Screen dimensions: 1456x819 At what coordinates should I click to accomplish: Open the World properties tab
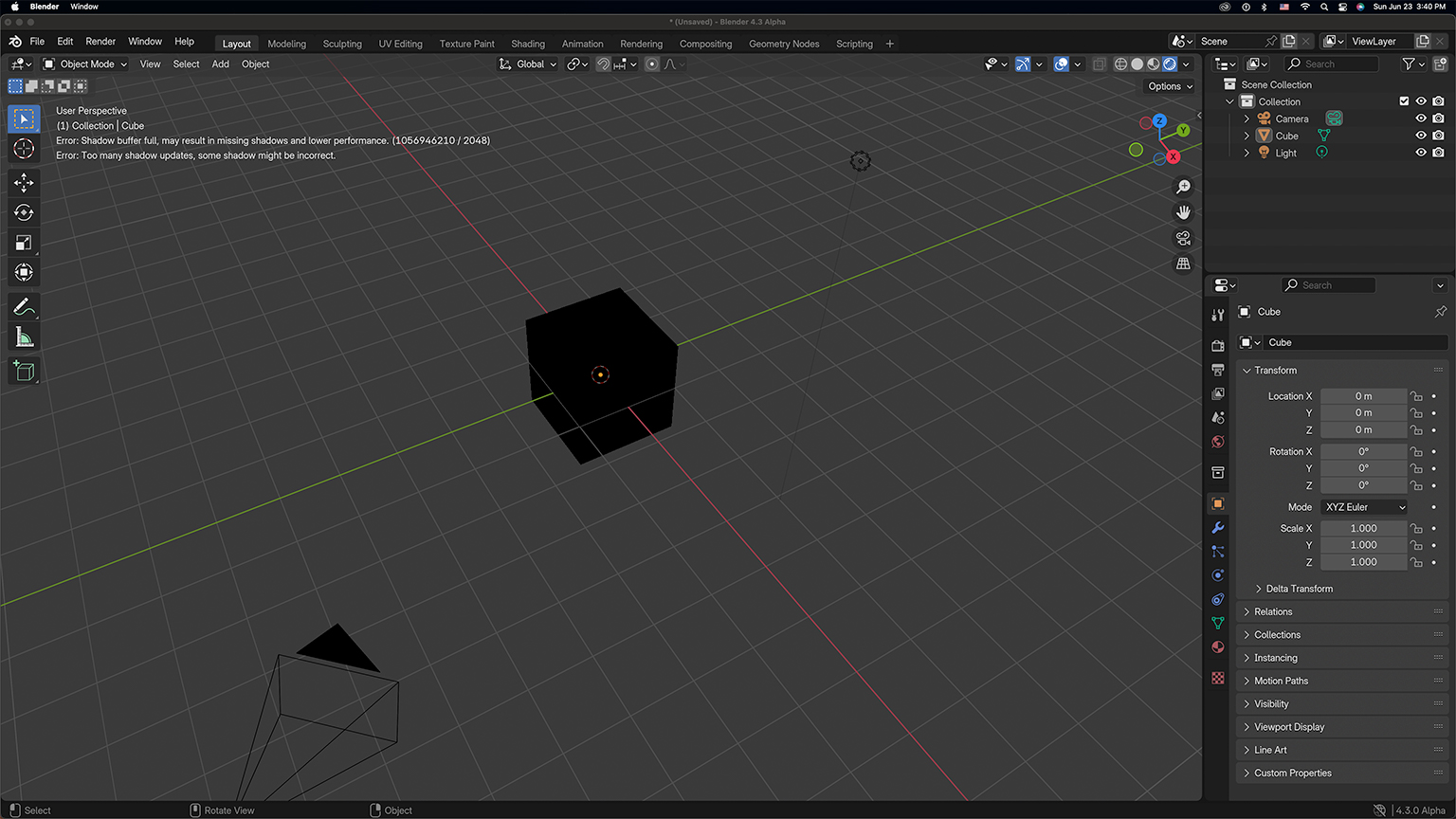point(1217,441)
